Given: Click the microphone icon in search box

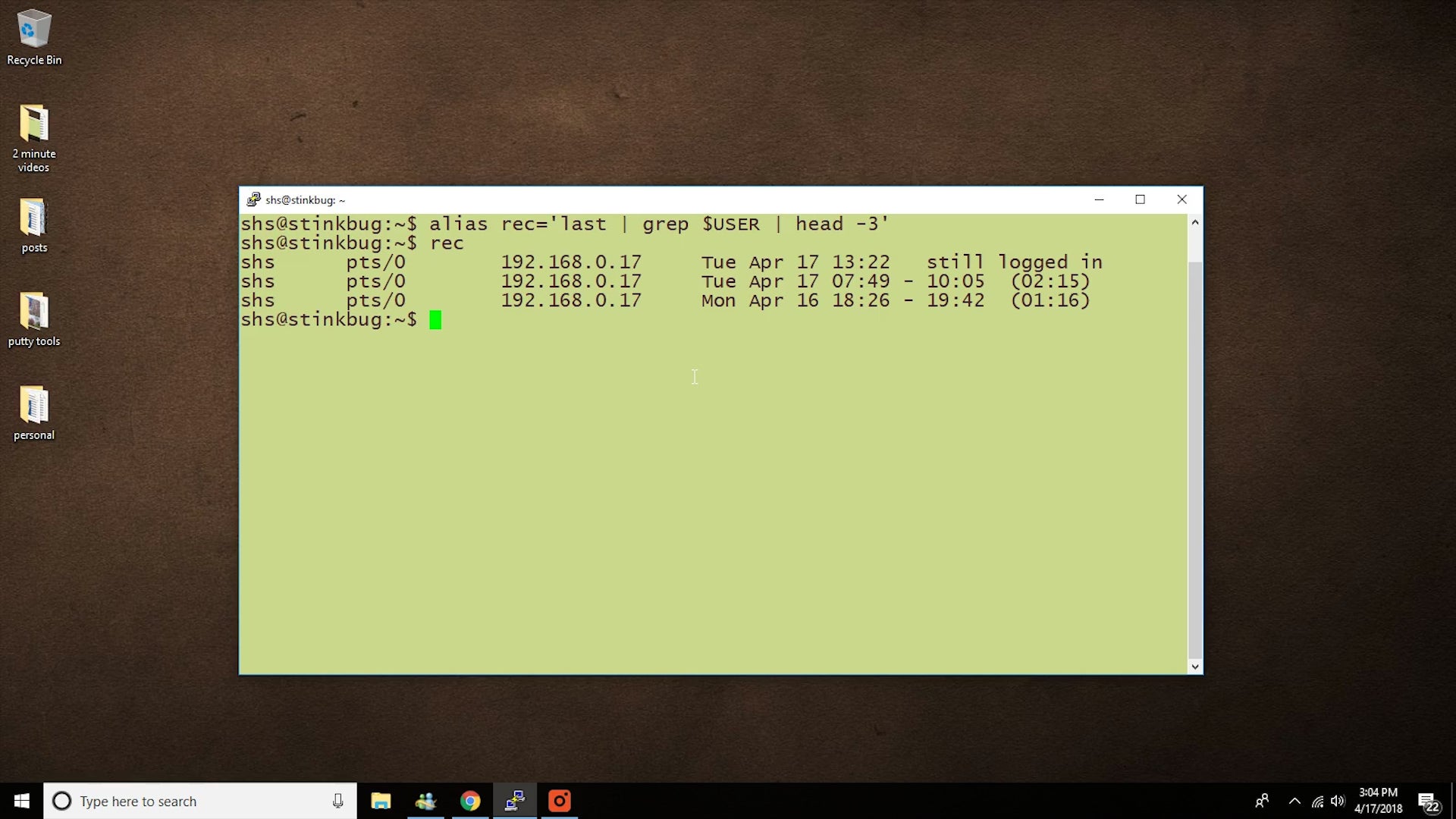Looking at the screenshot, I should coord(337,801).
